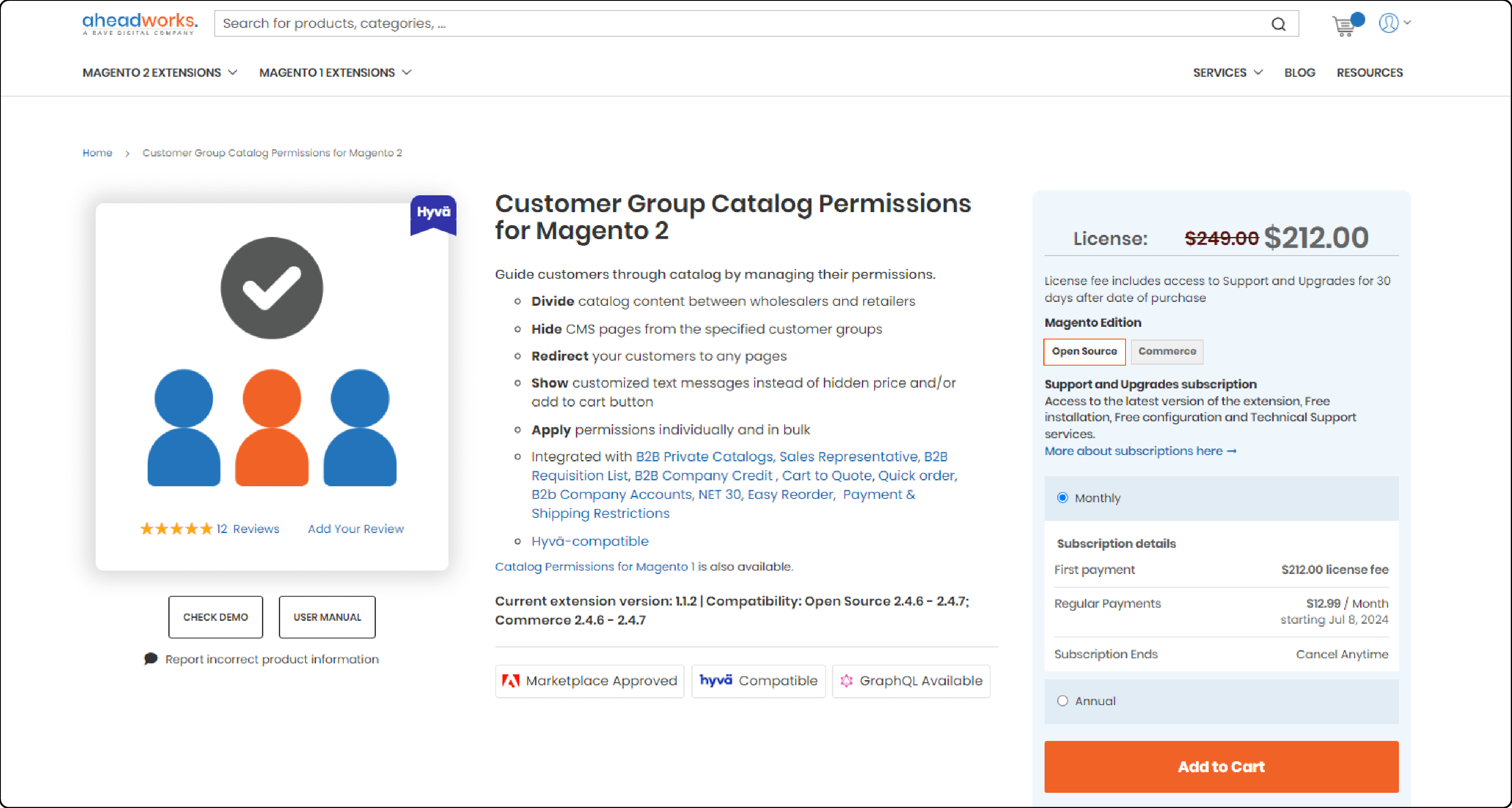The height and width of the screenshot is (808, 1512).
Task: Select the Monthly subscription option
Action: coord(1062,498)
